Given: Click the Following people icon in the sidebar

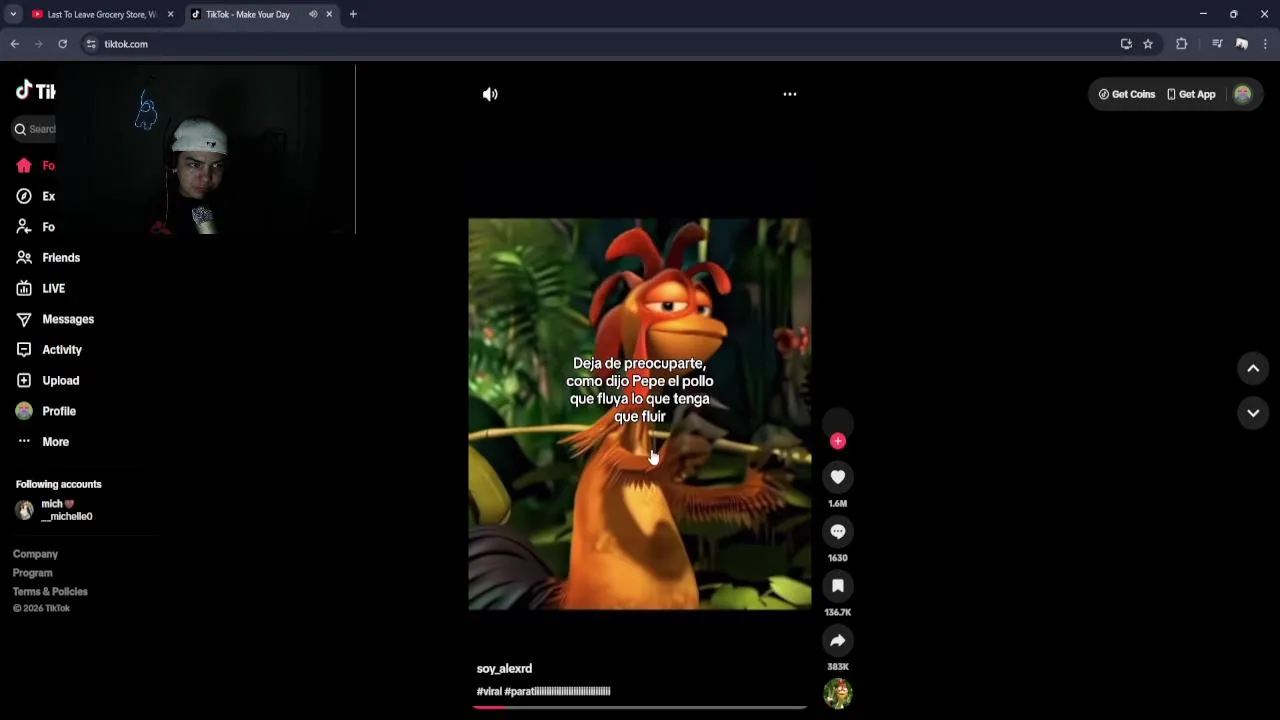Looking at the screenshot, I should (x=24, y=227).
